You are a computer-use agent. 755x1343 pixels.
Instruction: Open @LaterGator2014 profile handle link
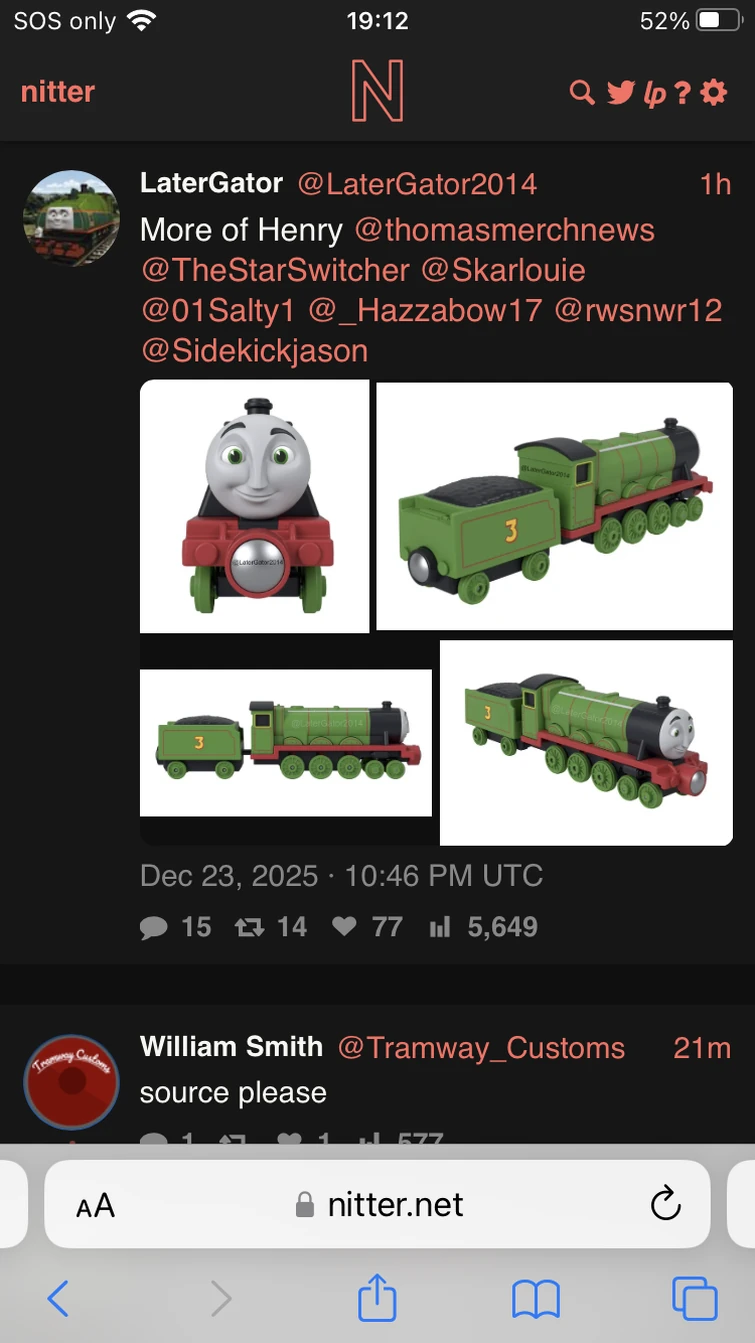point(417,184)
